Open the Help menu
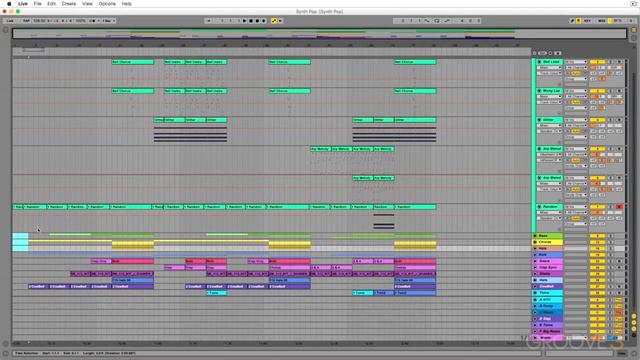 point(127,4)
